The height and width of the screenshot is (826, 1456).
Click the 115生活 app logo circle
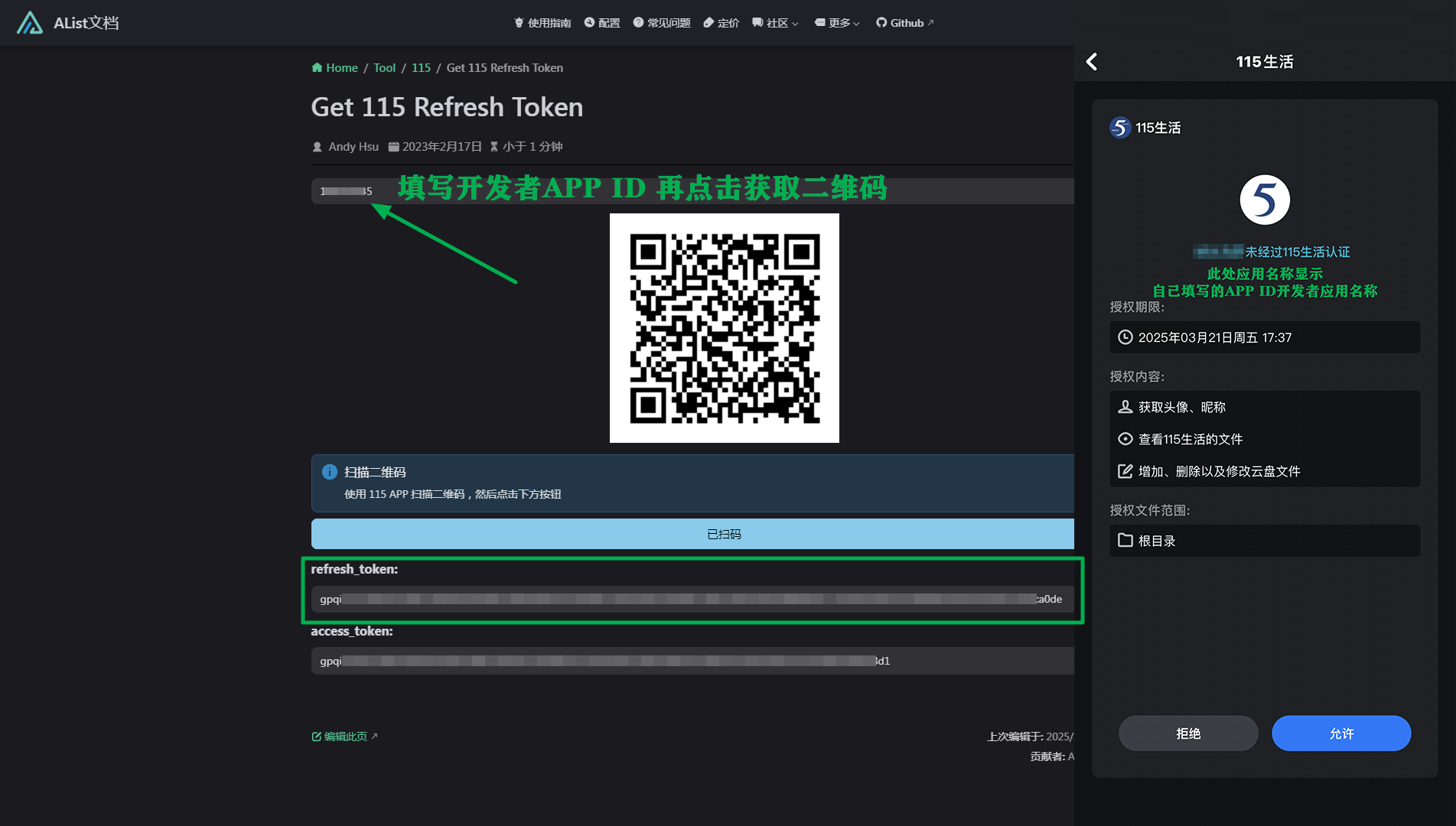tap(1264, 200)
